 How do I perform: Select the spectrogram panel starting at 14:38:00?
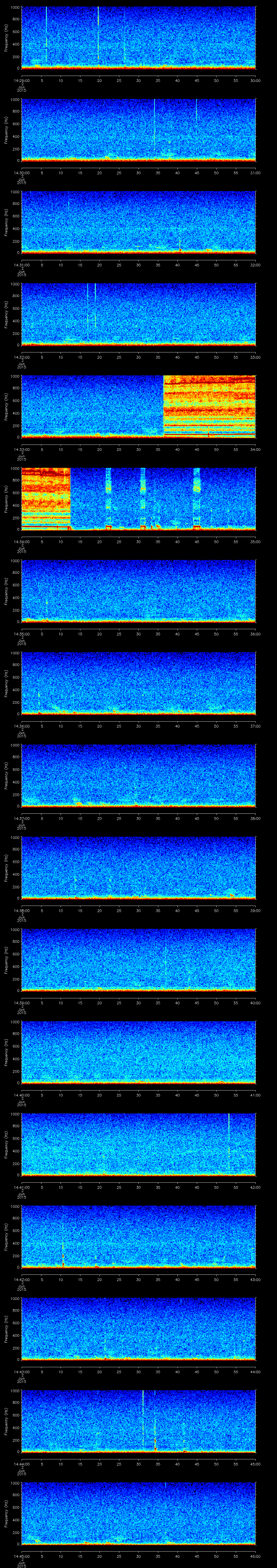pos(138,868)
